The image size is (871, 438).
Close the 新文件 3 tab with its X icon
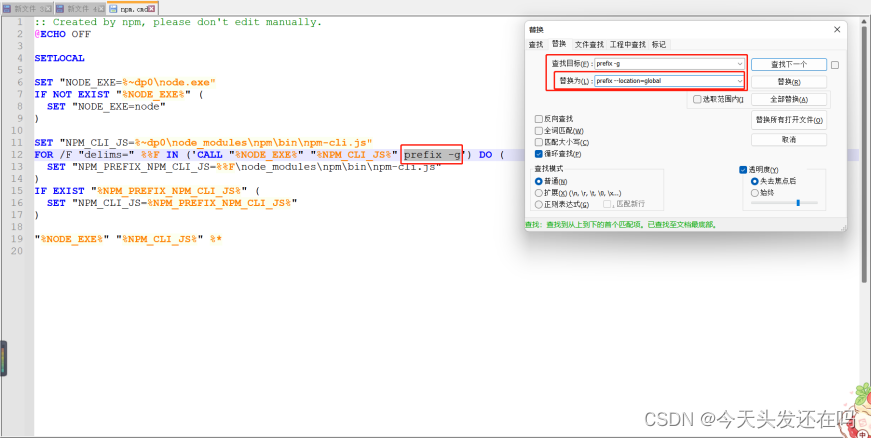point(48,9)
